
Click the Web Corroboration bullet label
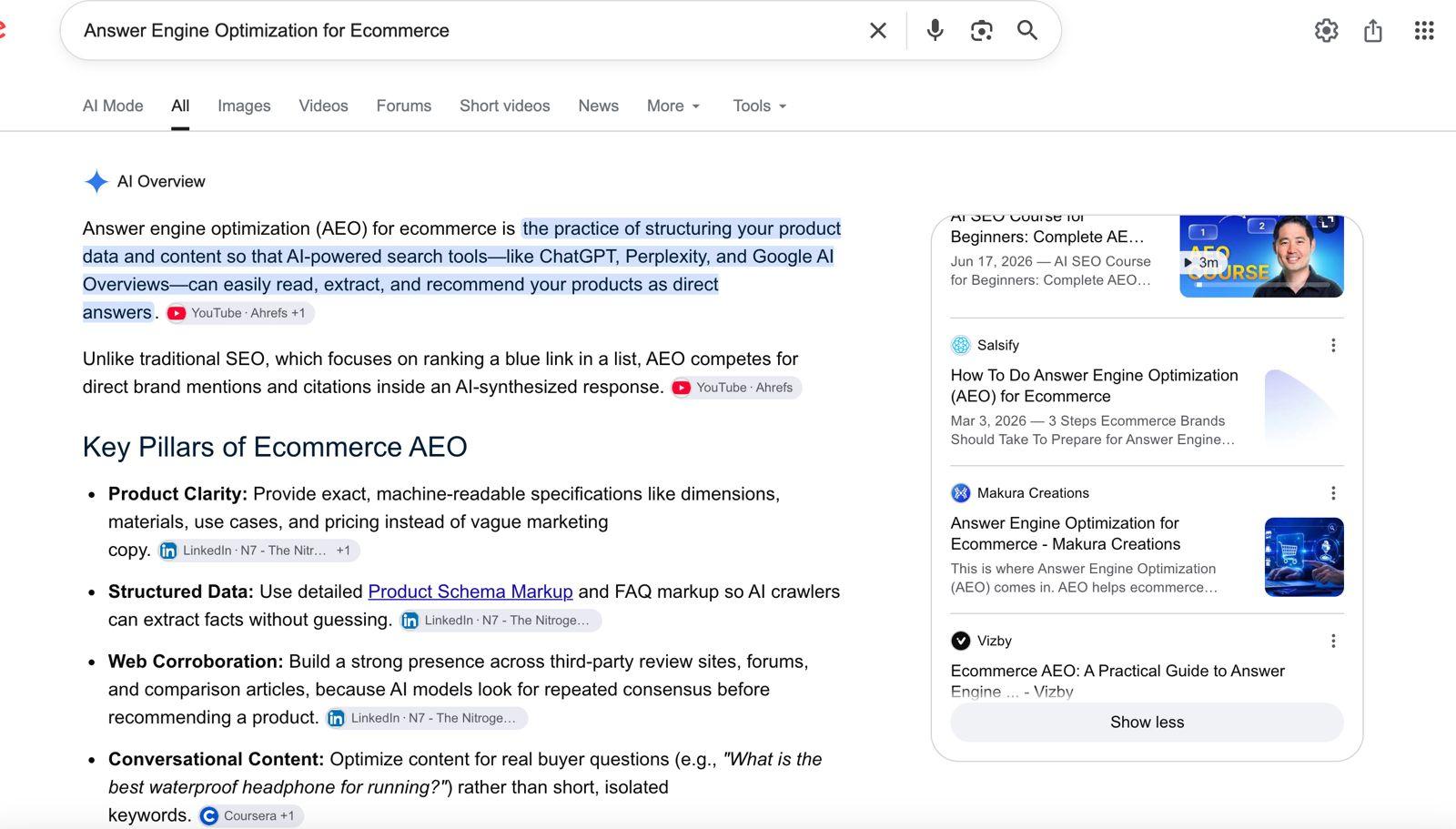pyautogui.click(x=196, y=662)
